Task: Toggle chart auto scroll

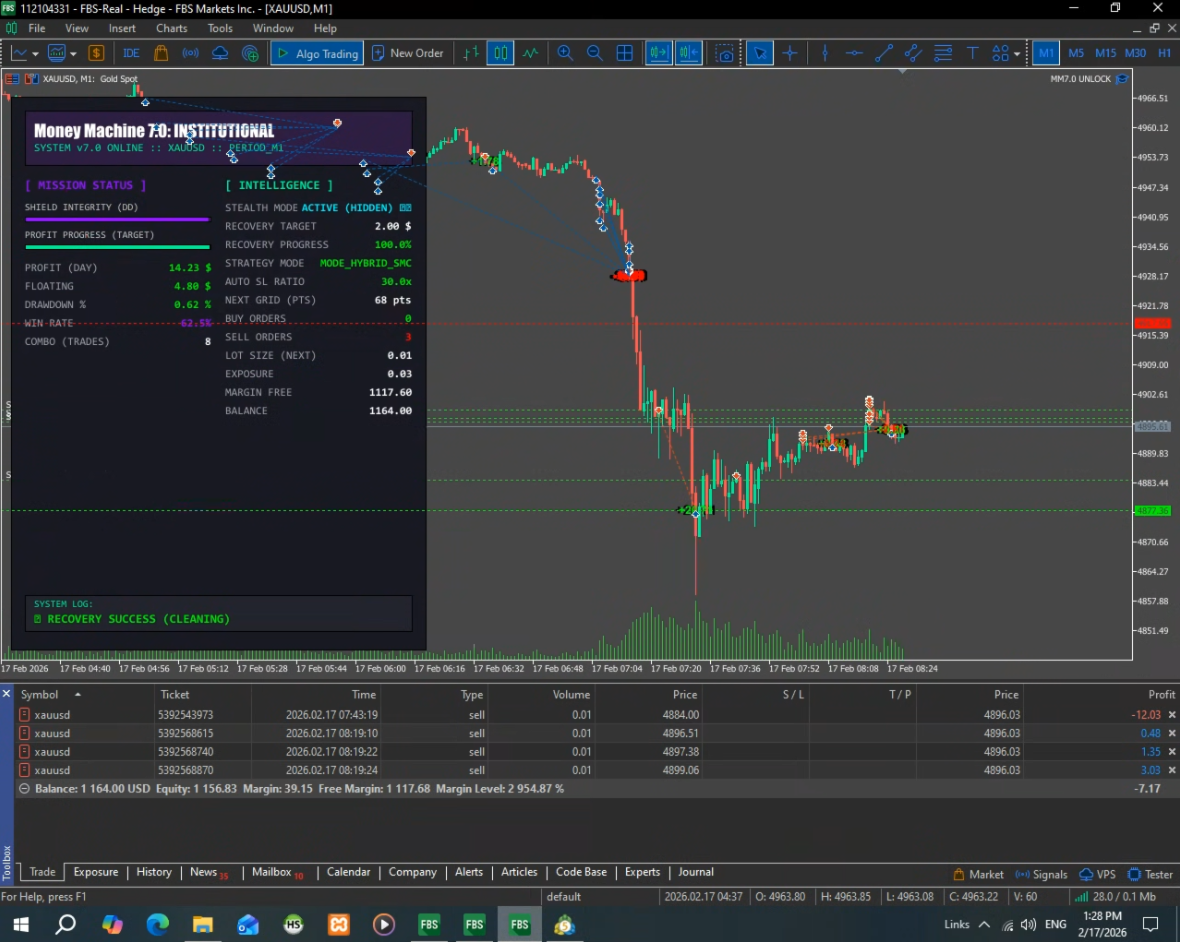Action: 658,53
